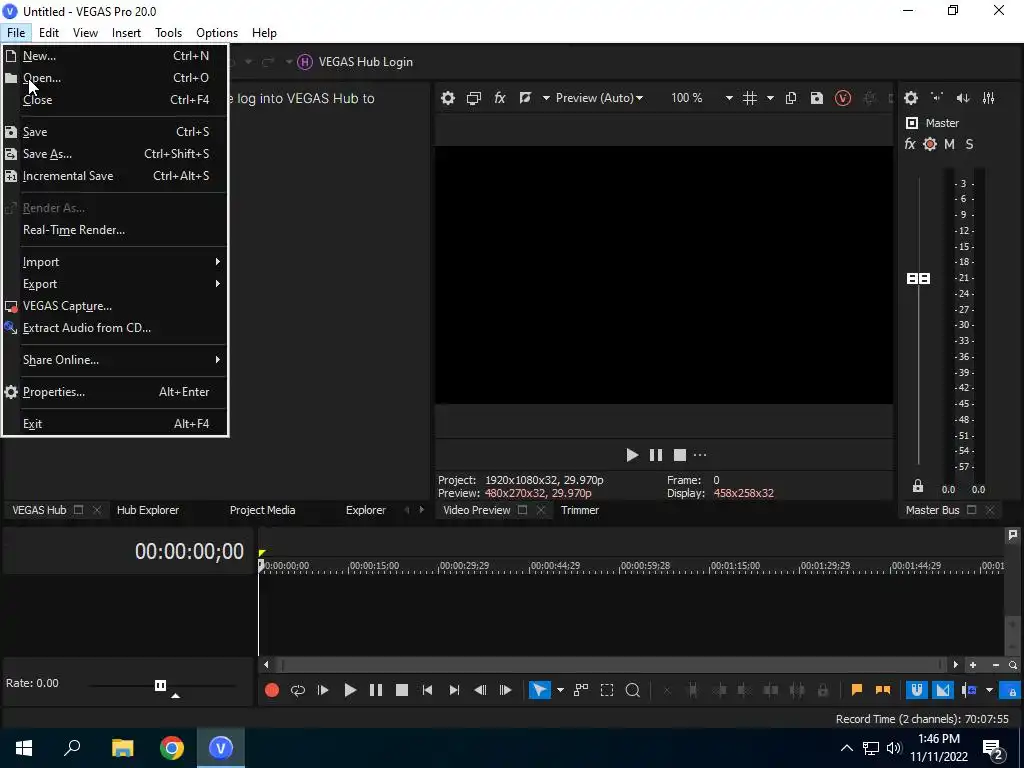The height and width of the screenshot is (768, 1024).
Task: Open video output fx in preview toolbar
Action: [x=500, y=98]
